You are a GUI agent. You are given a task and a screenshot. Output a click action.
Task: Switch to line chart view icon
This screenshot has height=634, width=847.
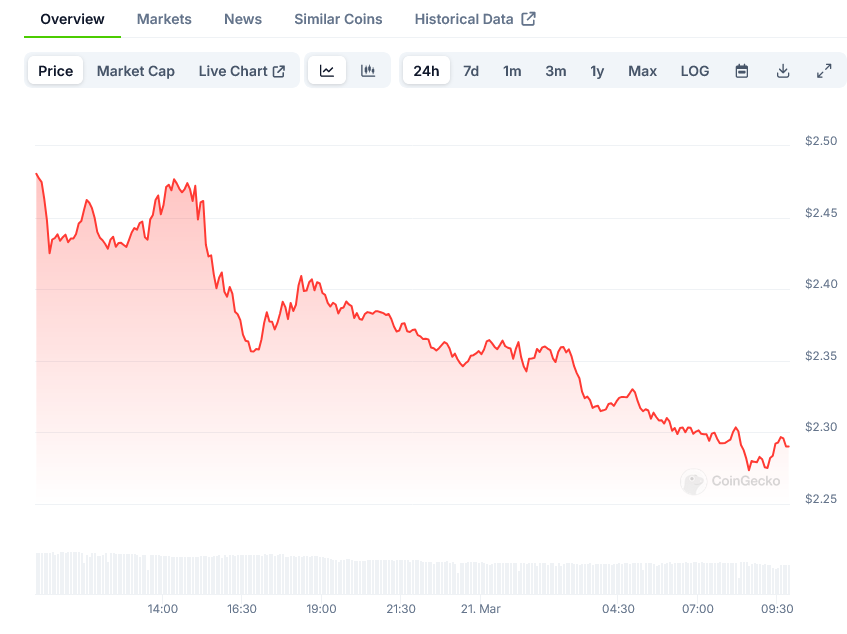327,71
